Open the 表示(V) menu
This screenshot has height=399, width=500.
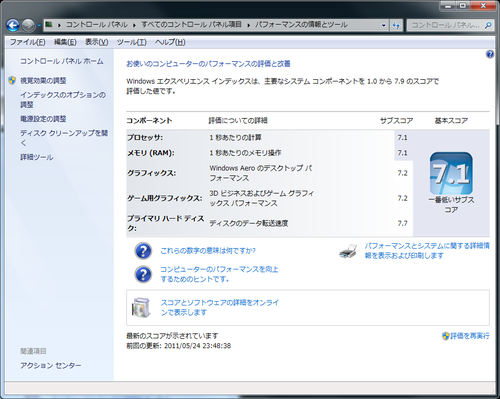(97, 42)
